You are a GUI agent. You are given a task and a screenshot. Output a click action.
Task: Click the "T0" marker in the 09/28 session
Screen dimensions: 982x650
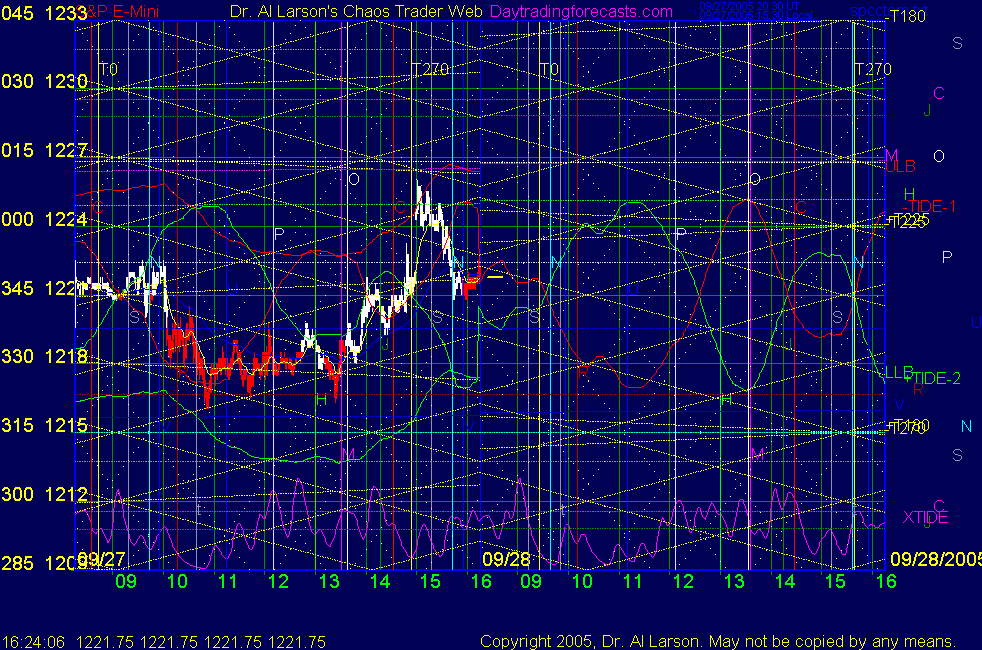pyautogui.click(x=549, y=69)
